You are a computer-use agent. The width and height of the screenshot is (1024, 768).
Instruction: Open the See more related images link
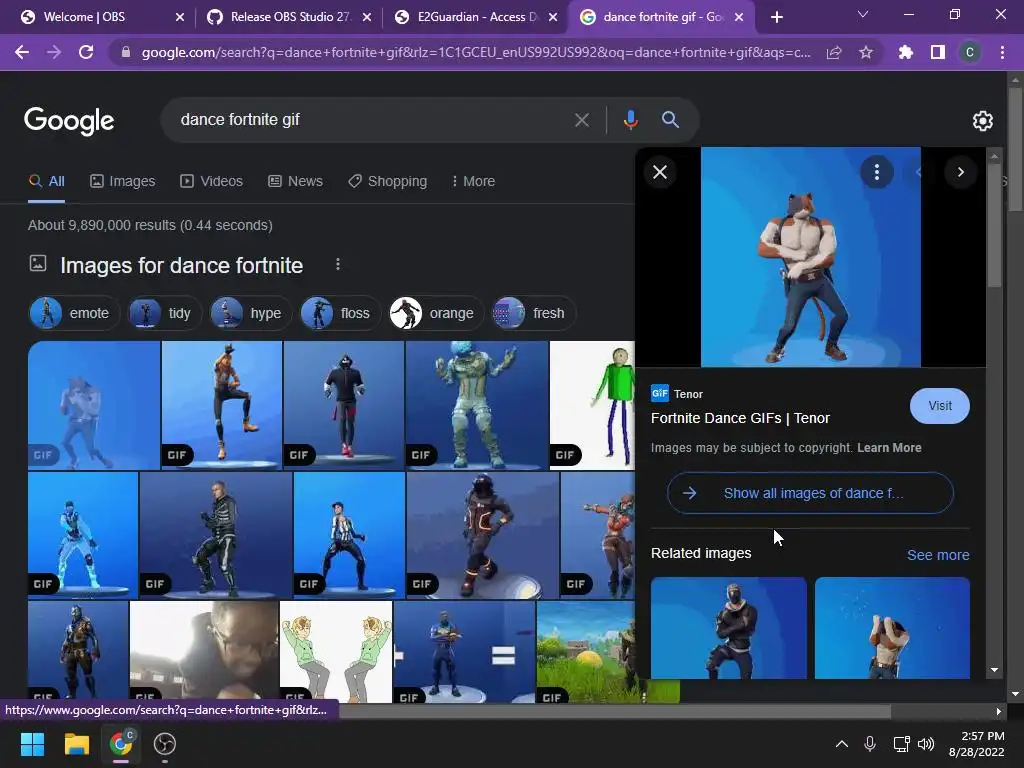938,554
